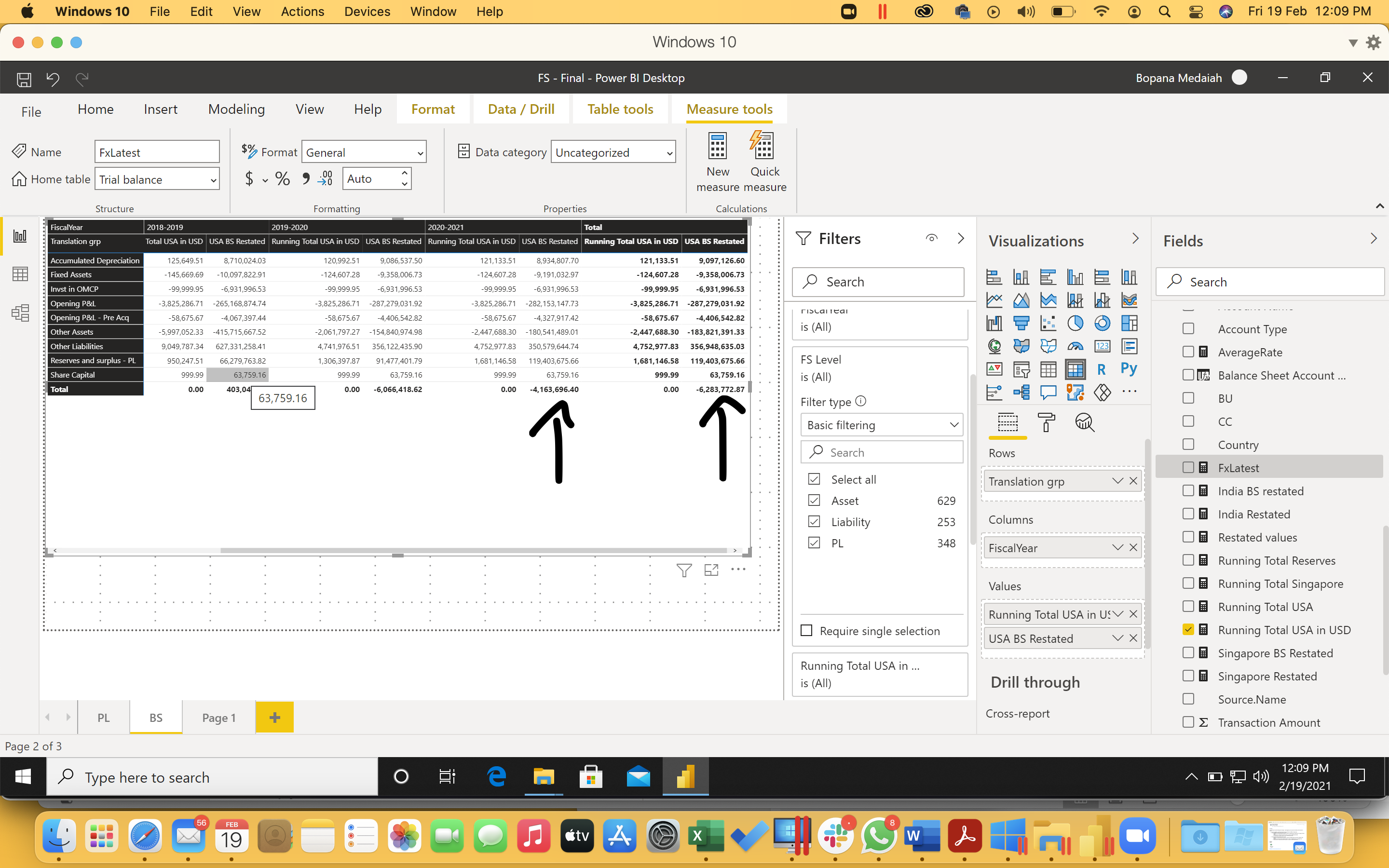Click the currency format dollar icon
The width and height of the screenshot is (1389, 868).
point(249,178)
